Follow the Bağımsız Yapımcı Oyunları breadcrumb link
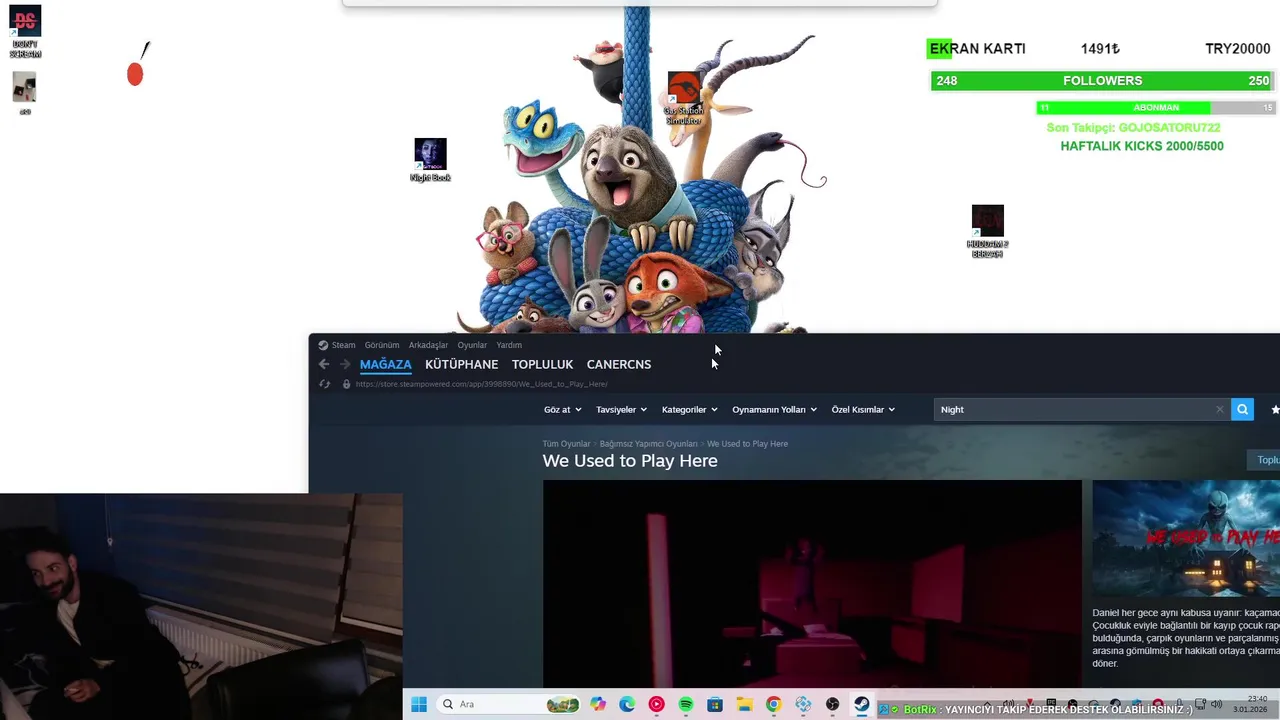Viewport: 1280px width, 720px height. [648, 444]
